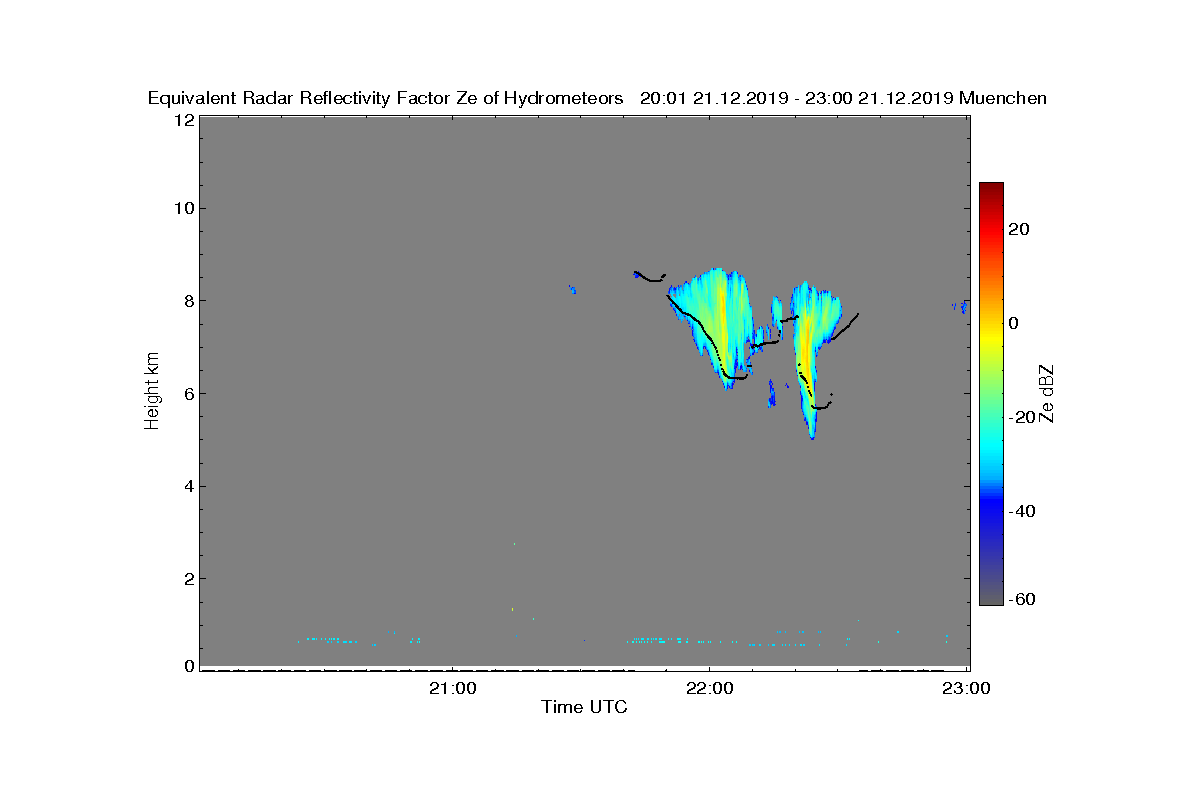Click the height tick label 0
This screenshot has width=1200, height=800.
[188, 666]
